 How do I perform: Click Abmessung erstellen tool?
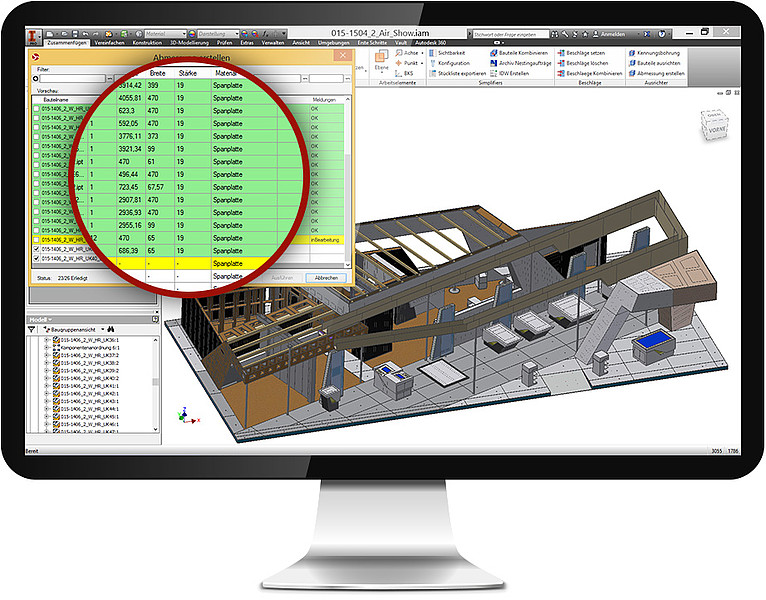(x=657, y=73)
